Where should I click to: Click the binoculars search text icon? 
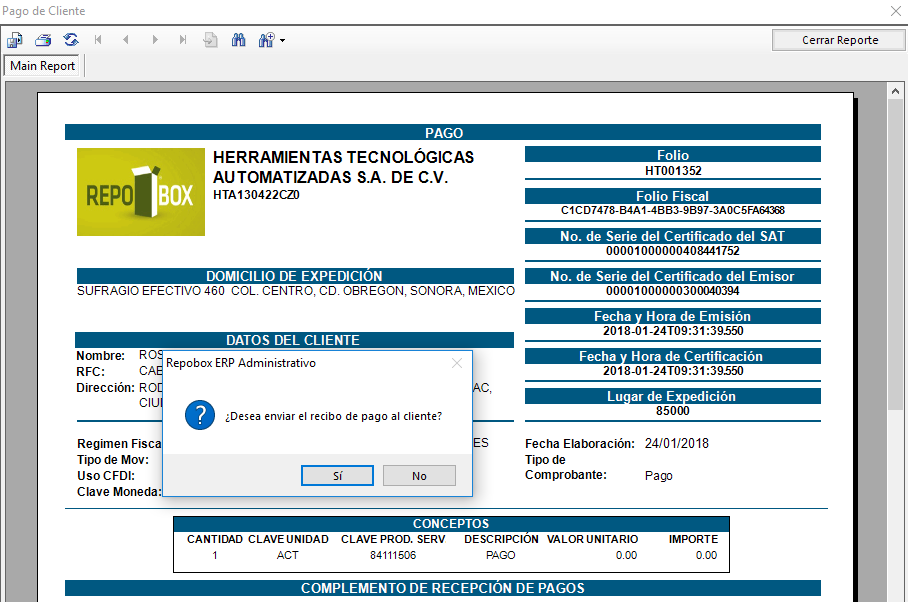(x=239, y=39)
